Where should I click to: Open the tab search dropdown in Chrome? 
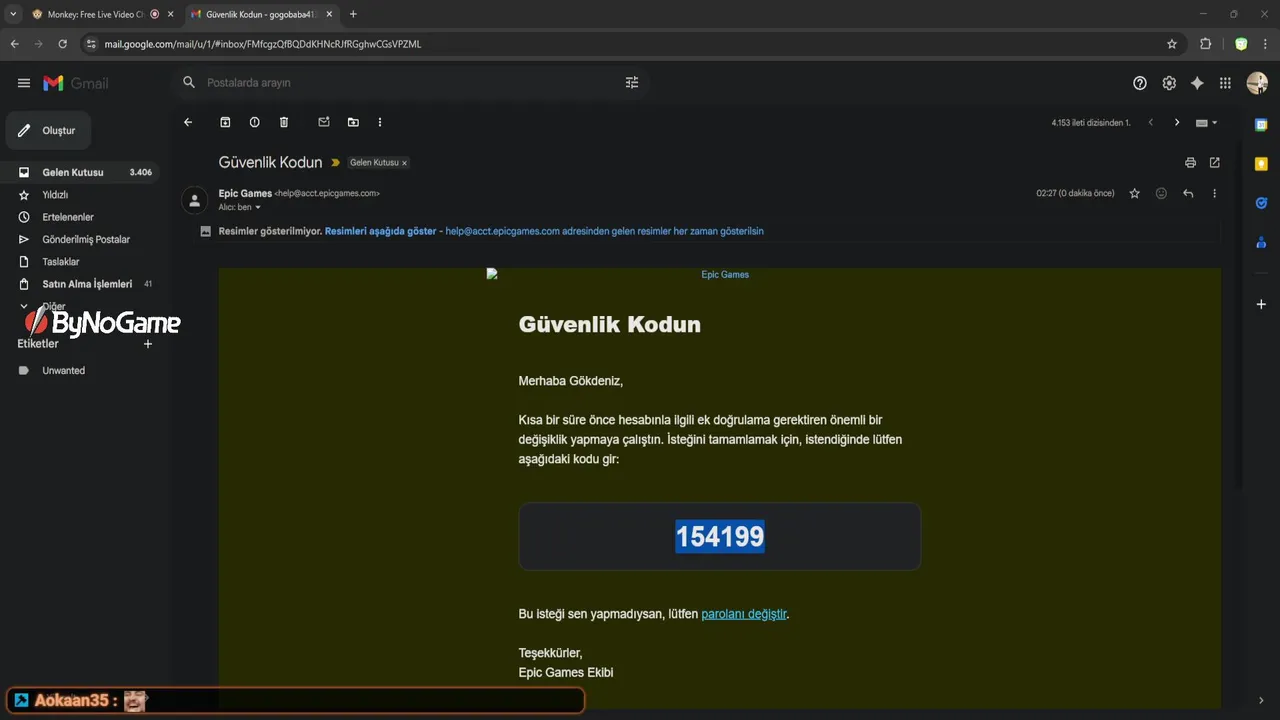point(13,14)
